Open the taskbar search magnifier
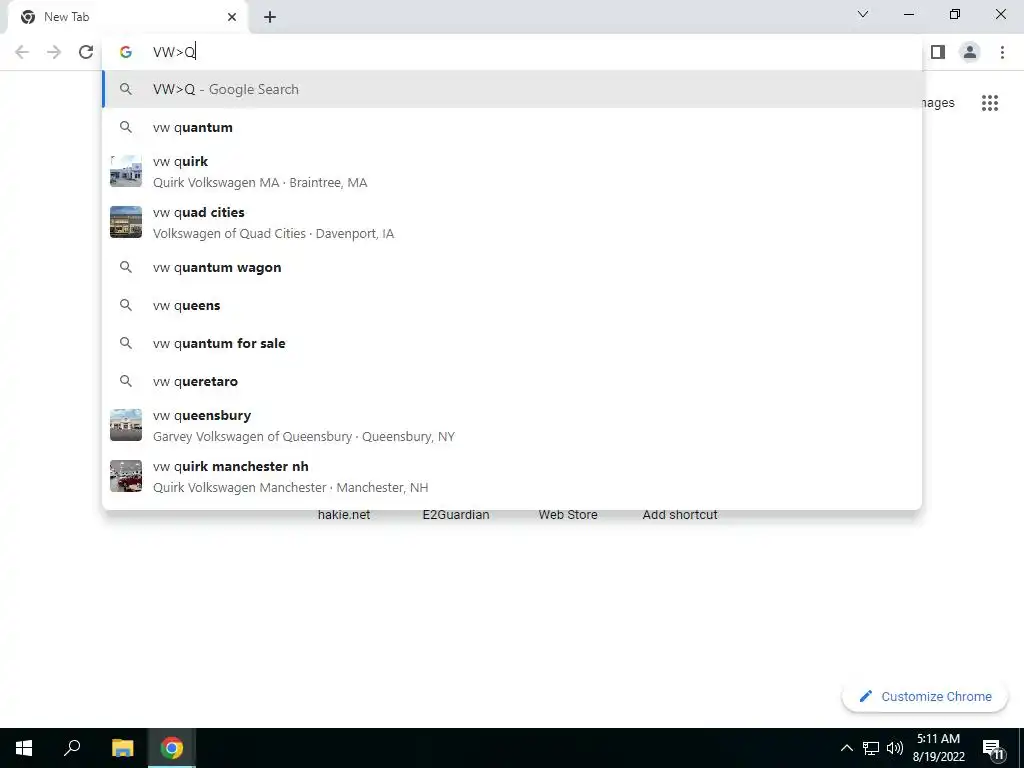The image size is (1024, 768). pos(72,748)
